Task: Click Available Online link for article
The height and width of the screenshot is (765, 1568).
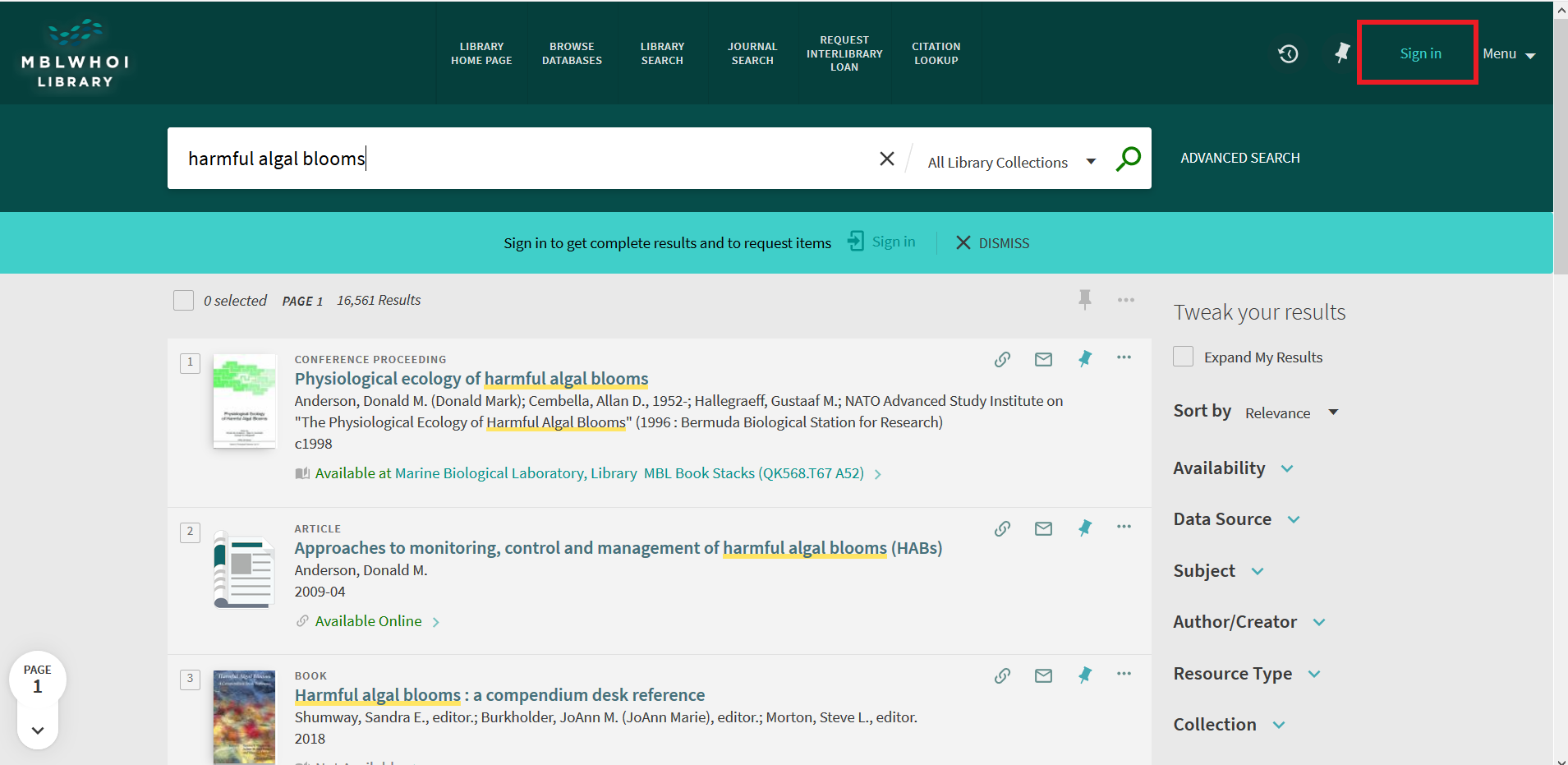Action: (x=368, y=621)
